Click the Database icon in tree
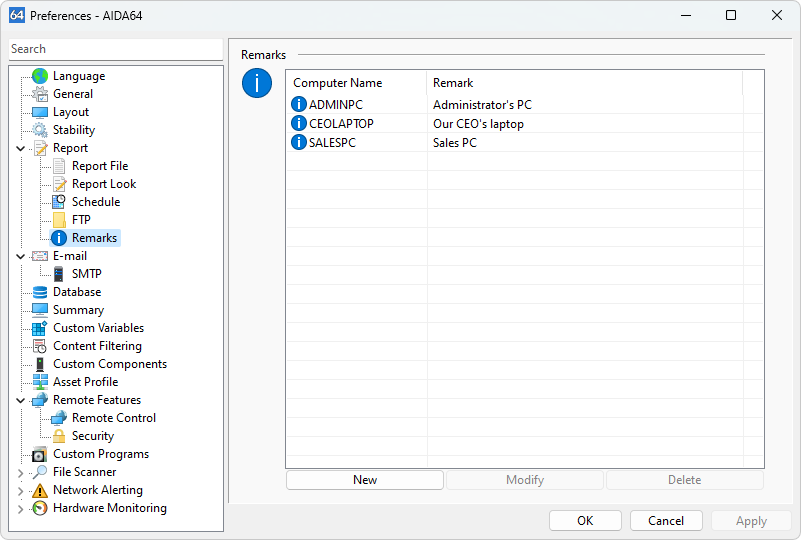Screen dimensions: 801x540 pos(40,292)
